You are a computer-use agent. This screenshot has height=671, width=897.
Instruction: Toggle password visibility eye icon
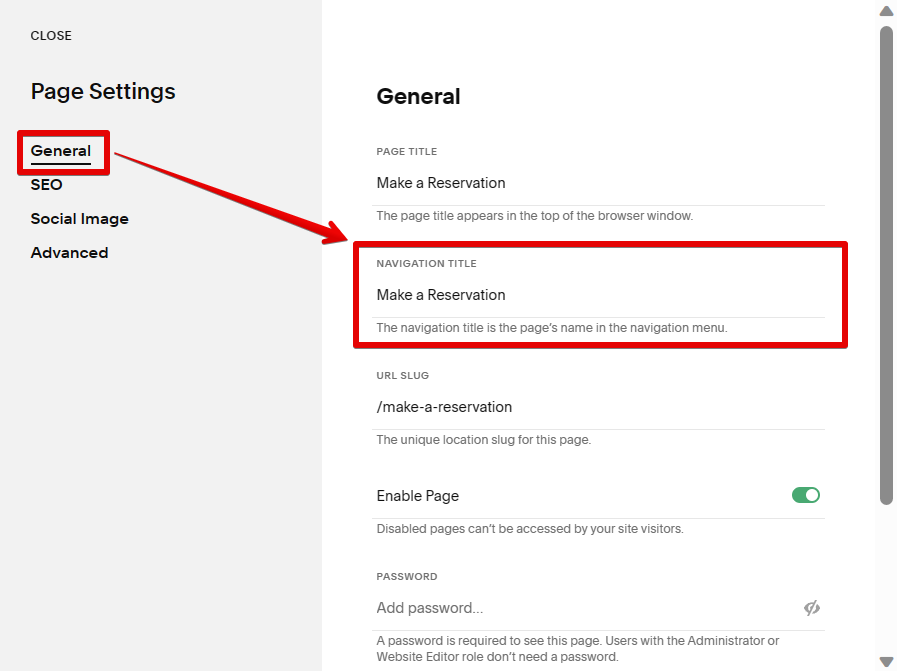click(x=811, y=608)
